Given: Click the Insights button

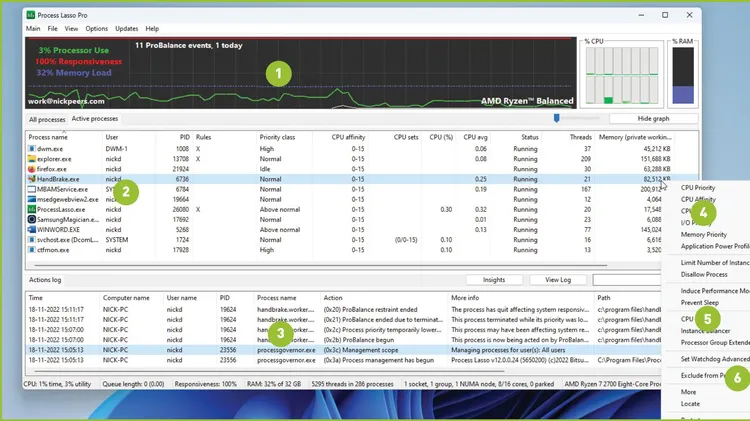Looking at the screenshot, I should click(x=494, y=280).
